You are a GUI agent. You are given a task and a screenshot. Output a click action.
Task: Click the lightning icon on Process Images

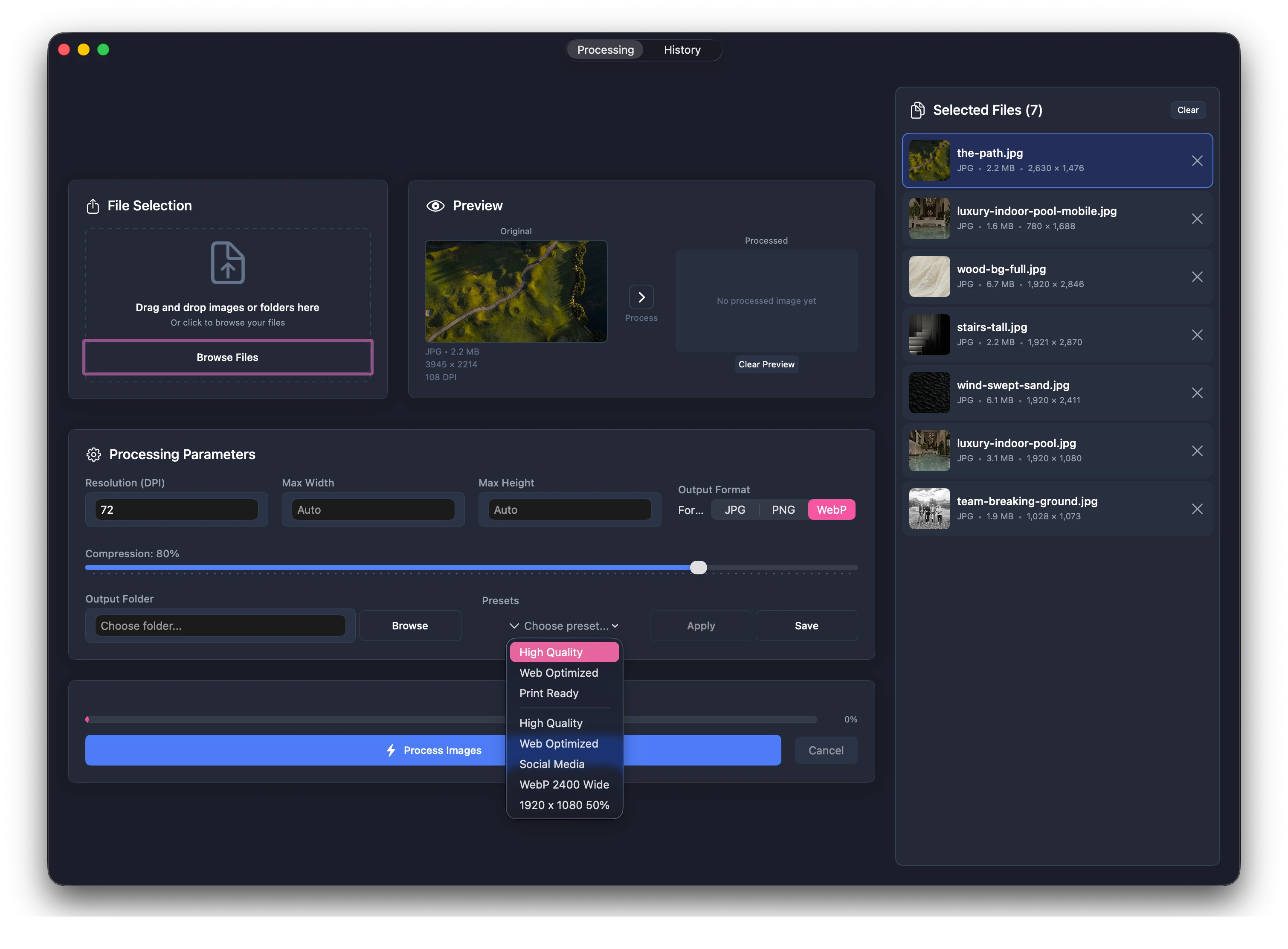pos(391,750)
